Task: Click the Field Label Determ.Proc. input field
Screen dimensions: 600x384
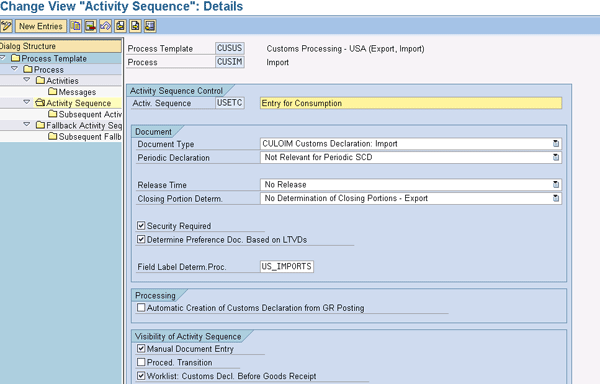Action: tap(287, 267)
